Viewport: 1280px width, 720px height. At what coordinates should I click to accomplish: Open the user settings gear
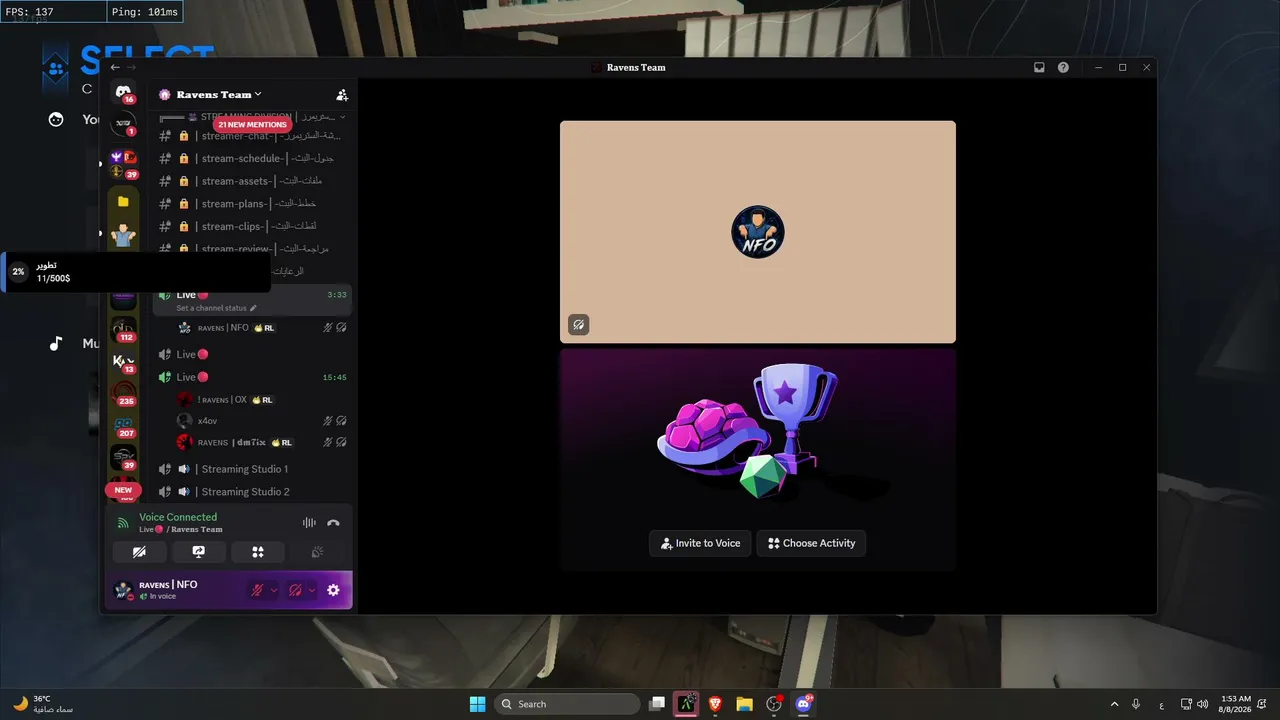pos(333,590)
